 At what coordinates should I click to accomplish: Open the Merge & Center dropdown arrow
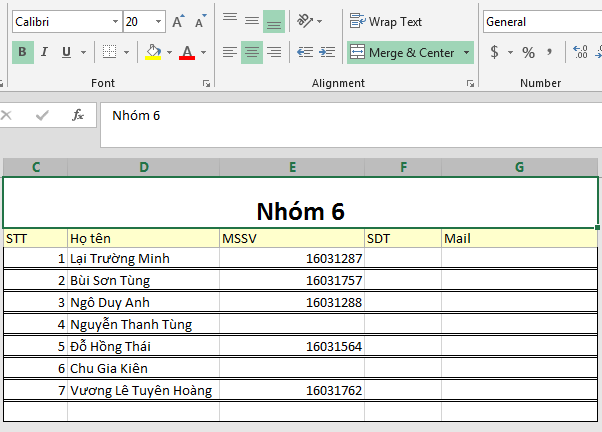pos(466,53)
